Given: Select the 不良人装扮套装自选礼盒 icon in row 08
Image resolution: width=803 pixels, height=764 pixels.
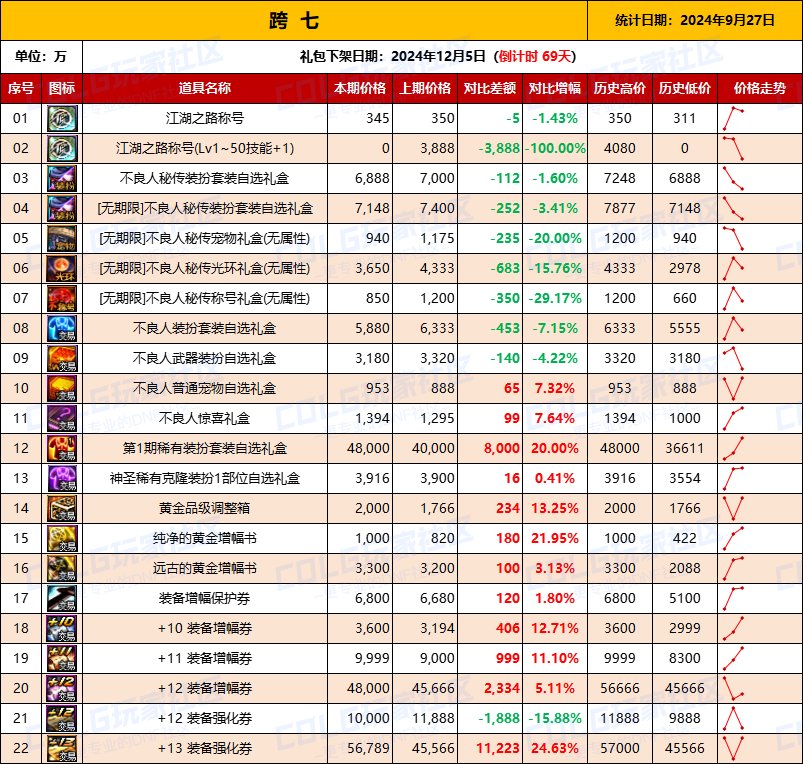Looking at the screenshot, I should click(x=62, y=328).
